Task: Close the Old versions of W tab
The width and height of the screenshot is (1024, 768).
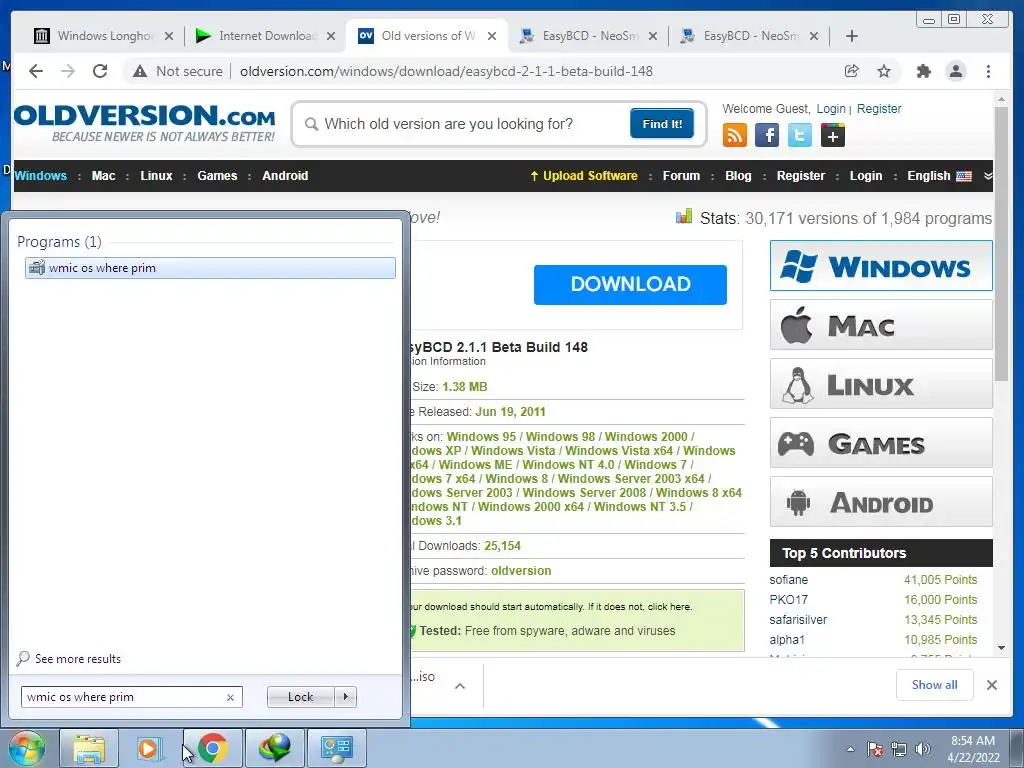Action: pos(492,36)
